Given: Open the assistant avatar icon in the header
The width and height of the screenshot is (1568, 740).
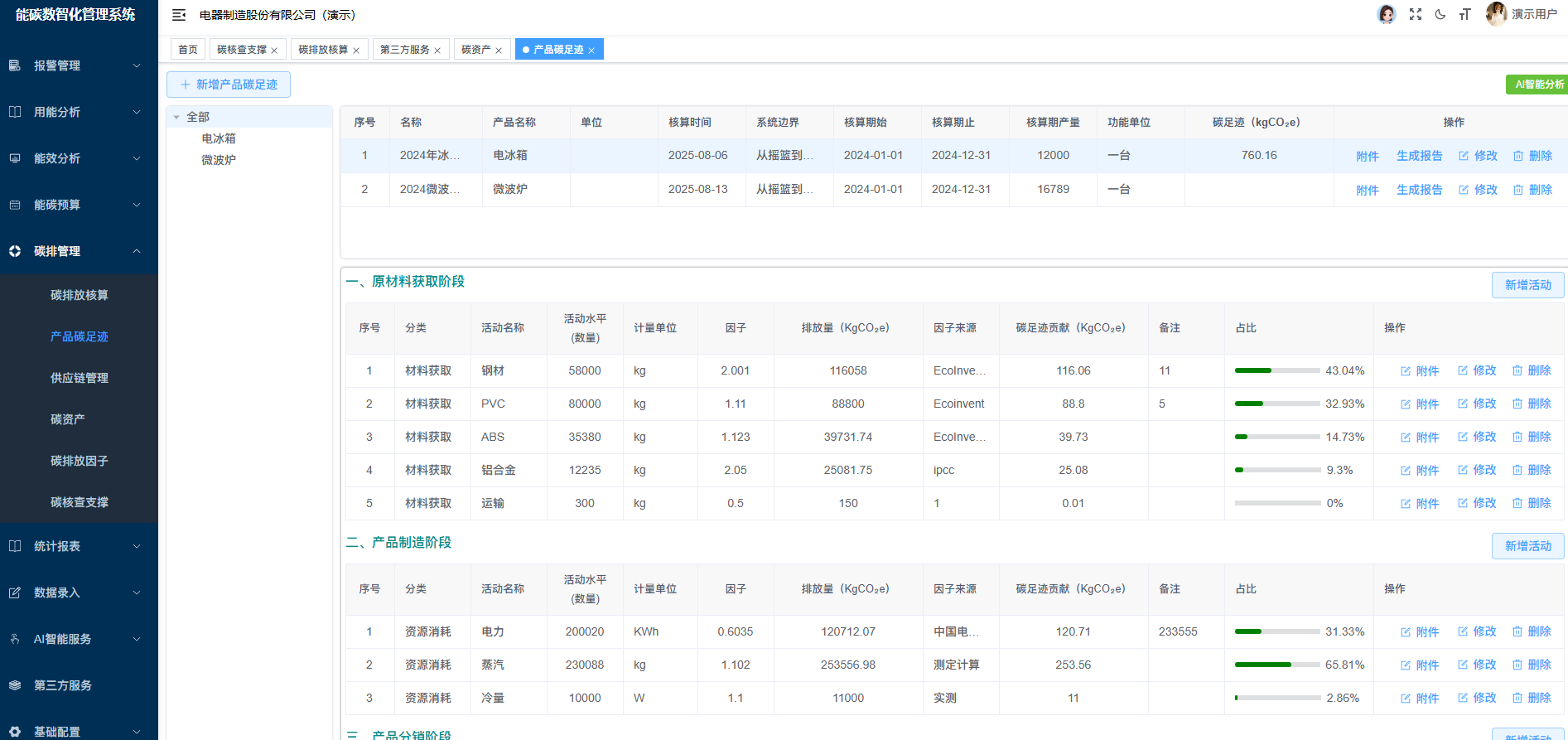Looking at the screenshot, I should click(1387, 14).
